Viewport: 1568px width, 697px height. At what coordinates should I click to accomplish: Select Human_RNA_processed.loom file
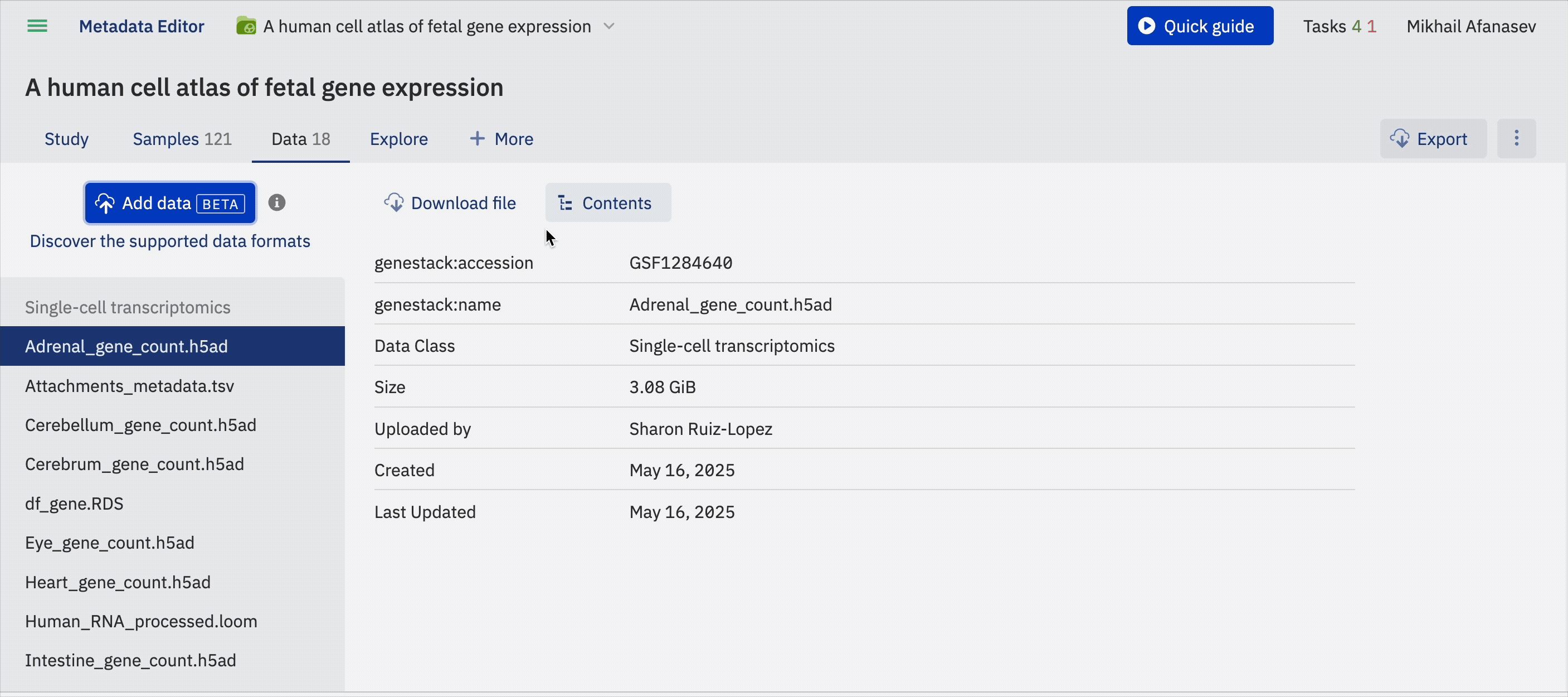tap(141, 621)
